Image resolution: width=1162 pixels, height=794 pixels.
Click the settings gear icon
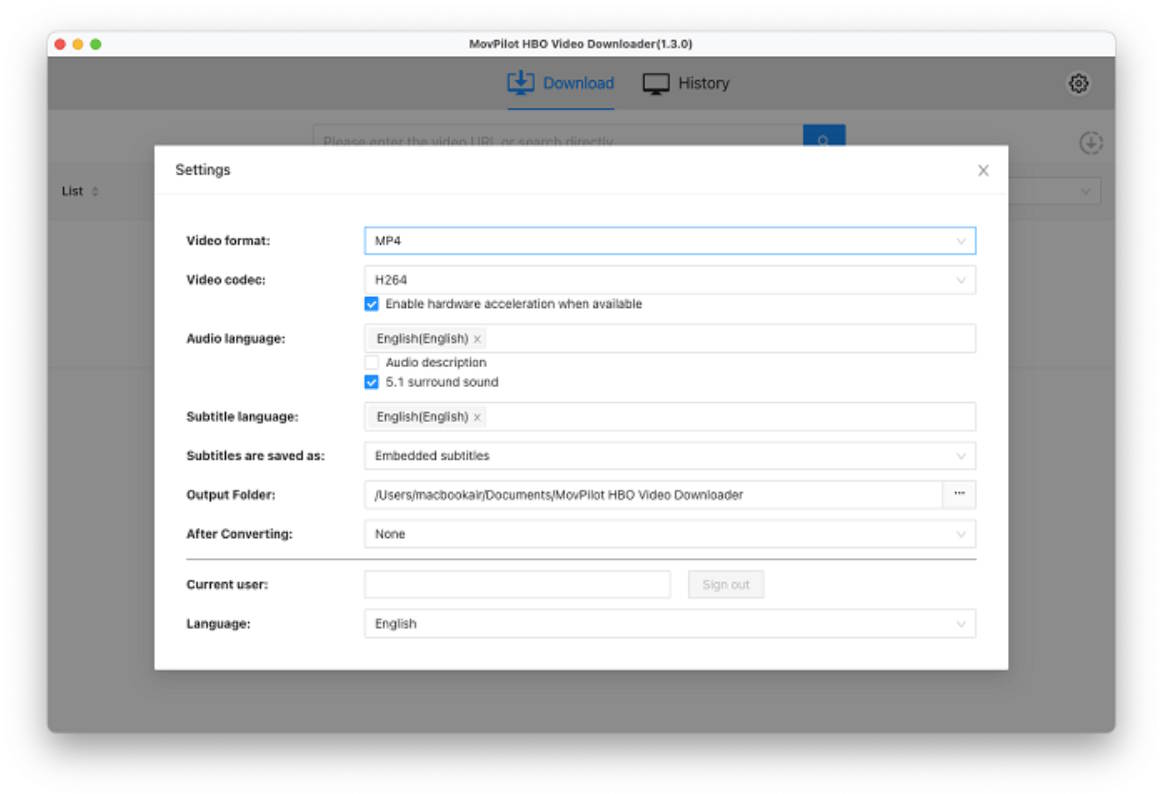pos(1078,84)
